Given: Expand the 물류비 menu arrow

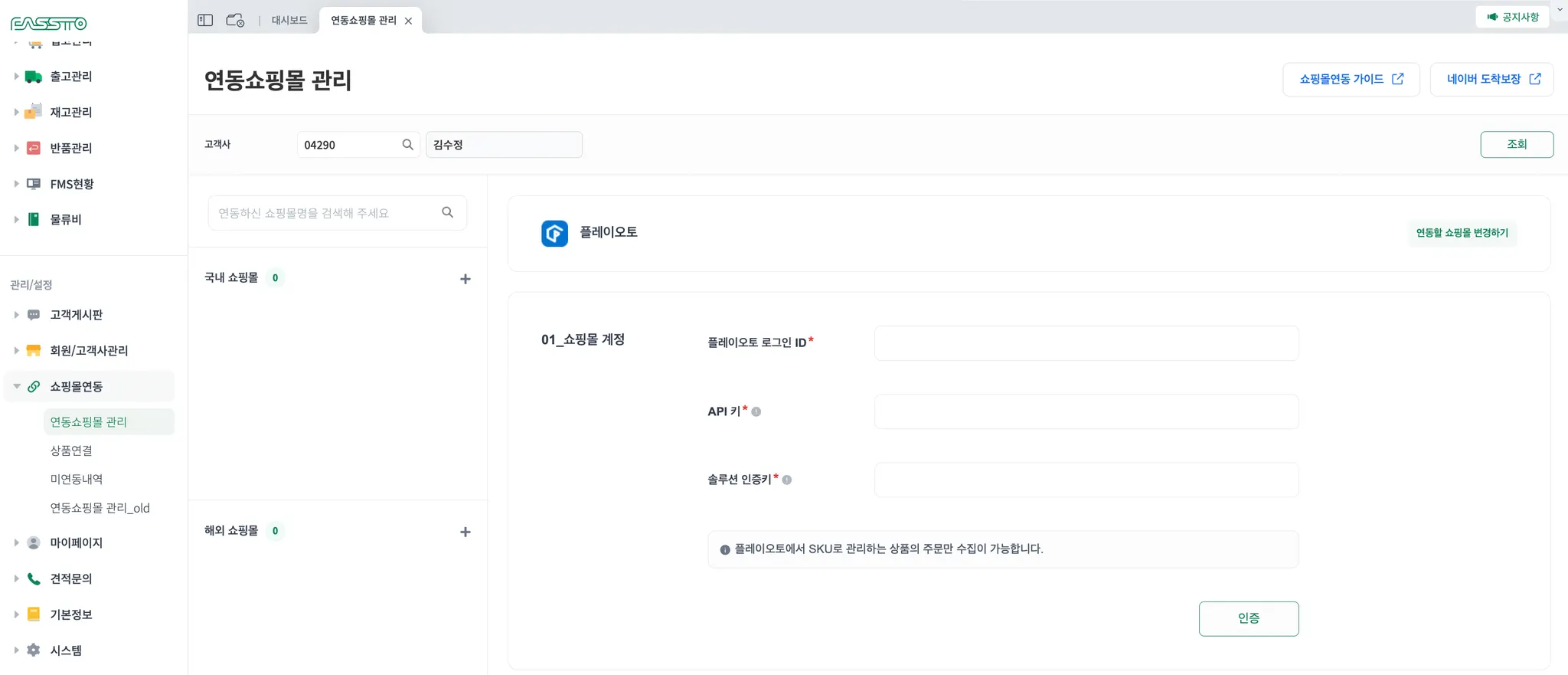Looking at the screenshot, I should [x=16, y=219].
